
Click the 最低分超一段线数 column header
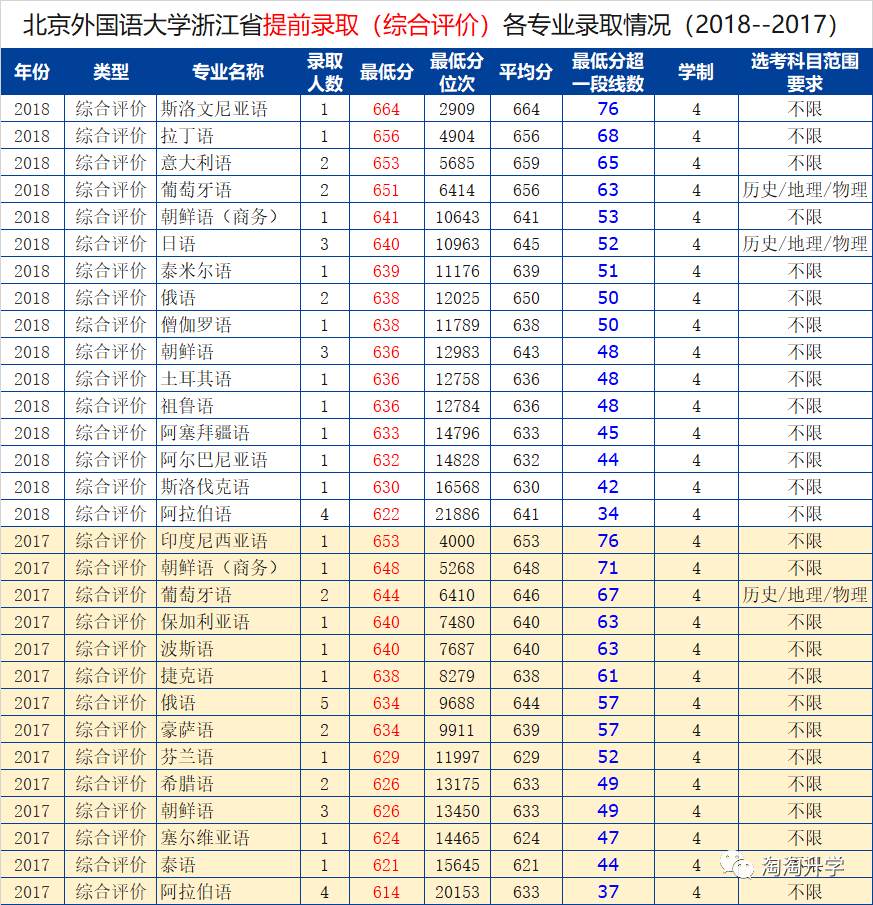(x=608, y=72)
